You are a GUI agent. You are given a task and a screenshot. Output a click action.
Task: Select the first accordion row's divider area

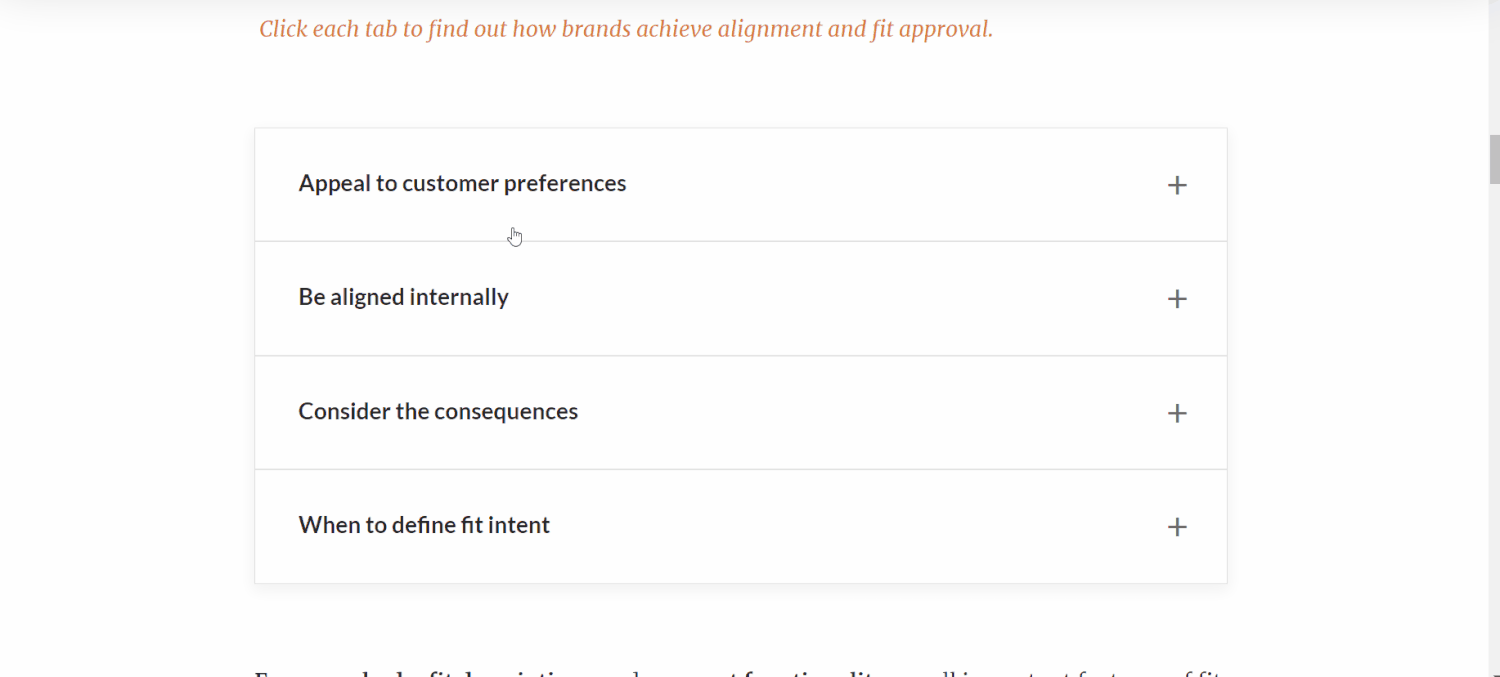pos(740,240)
